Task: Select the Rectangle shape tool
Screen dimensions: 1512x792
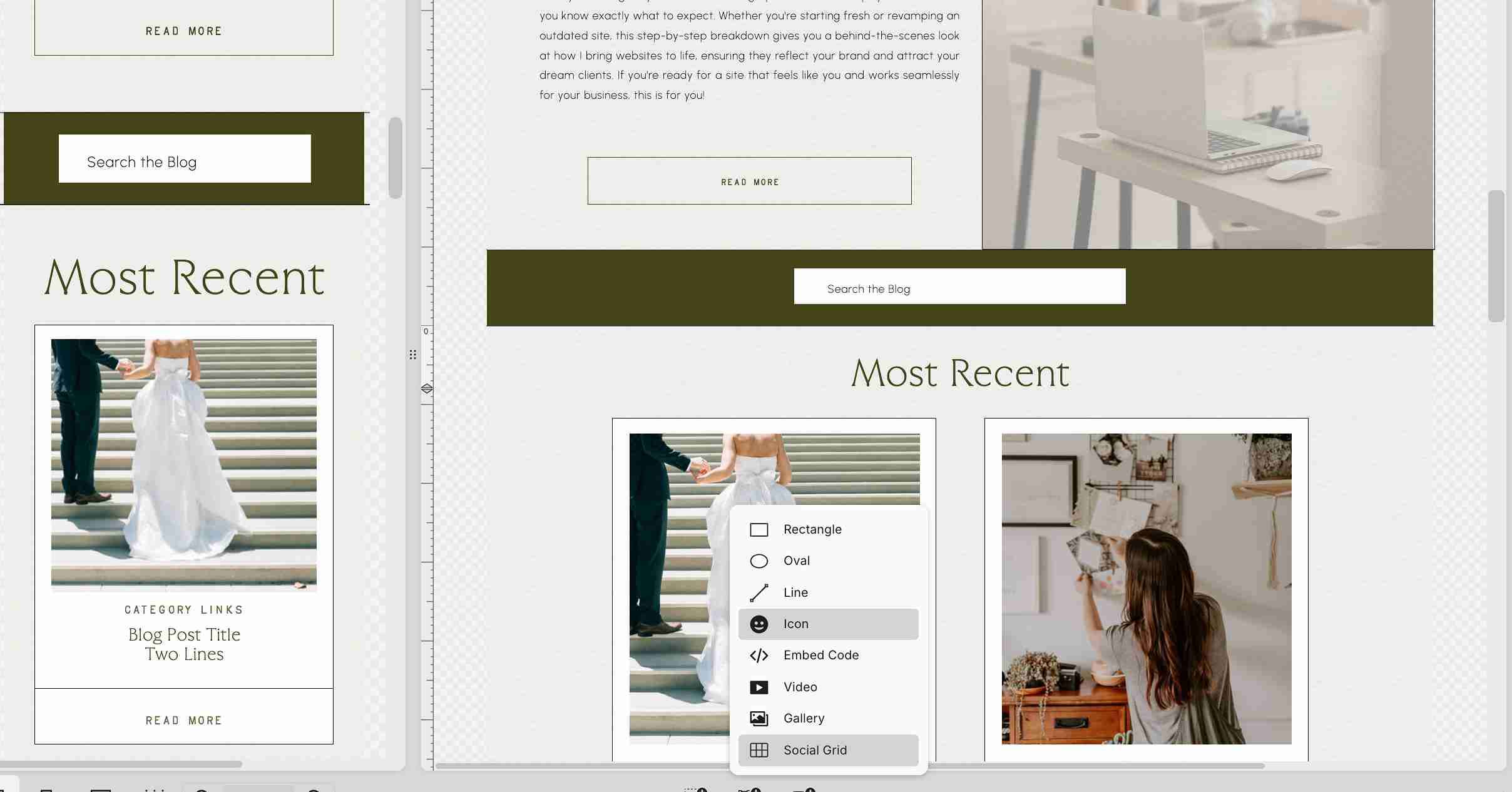Action: tap(812, 529)
